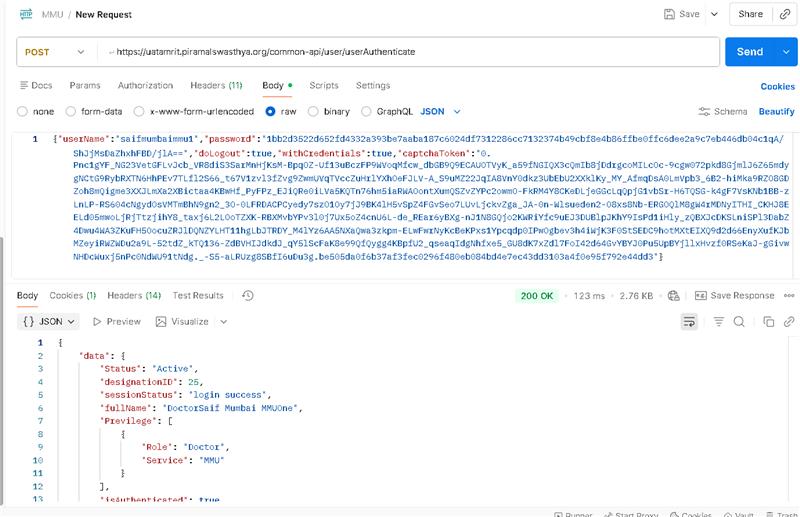The height and width of the screenshot is (517, 800).
Task: Open the response JSON format dropdown
Action: 49,321
